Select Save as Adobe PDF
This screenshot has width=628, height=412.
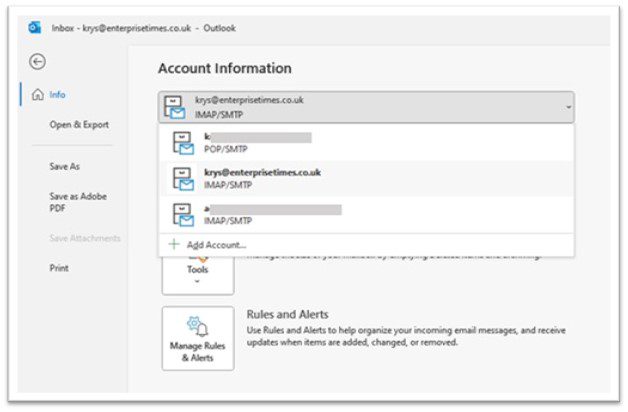pyautogui.click(x=78, y=202)
